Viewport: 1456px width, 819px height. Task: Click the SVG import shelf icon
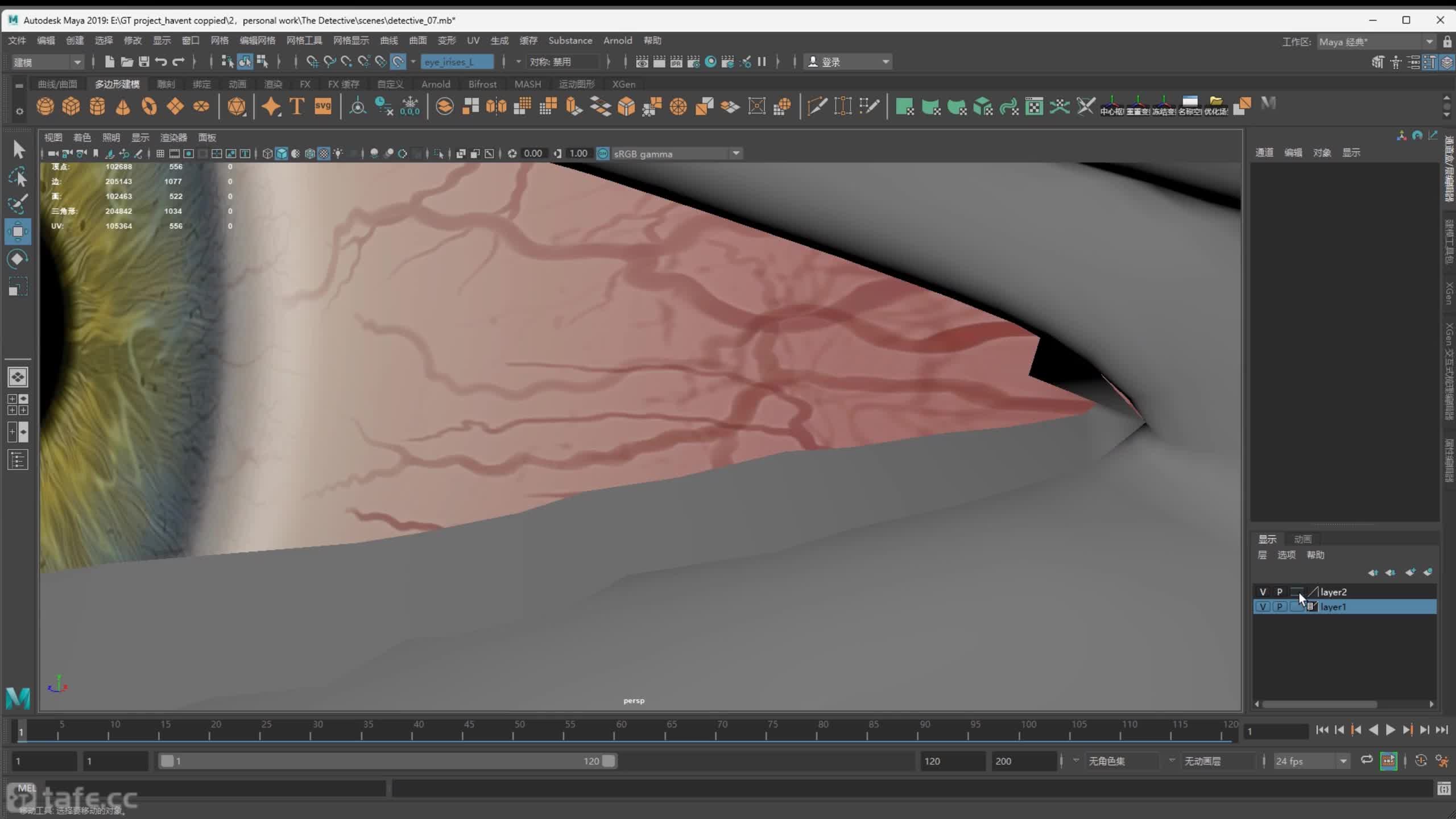323,106
